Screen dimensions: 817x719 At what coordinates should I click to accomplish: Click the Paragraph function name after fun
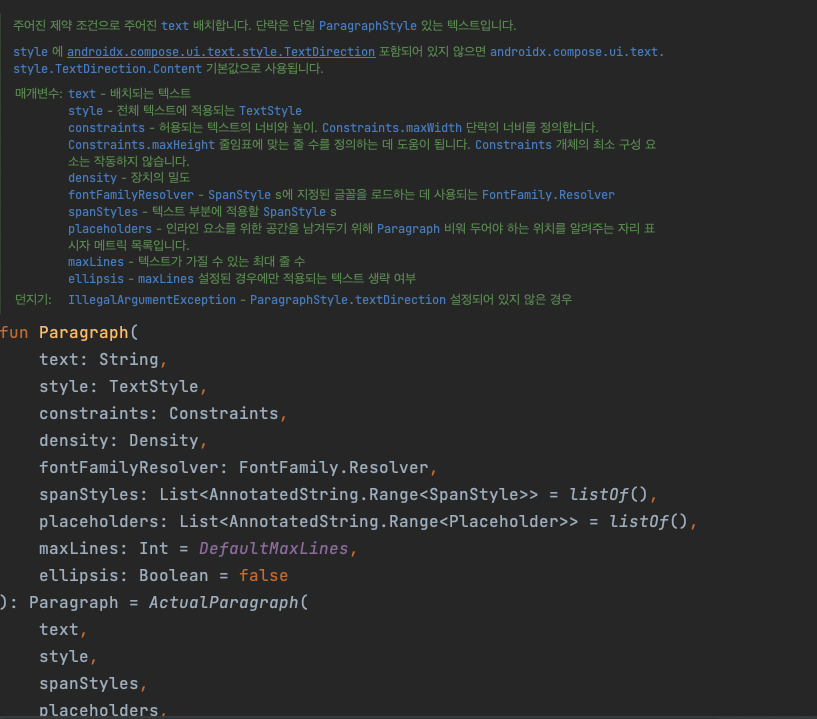tap(83, 332)
